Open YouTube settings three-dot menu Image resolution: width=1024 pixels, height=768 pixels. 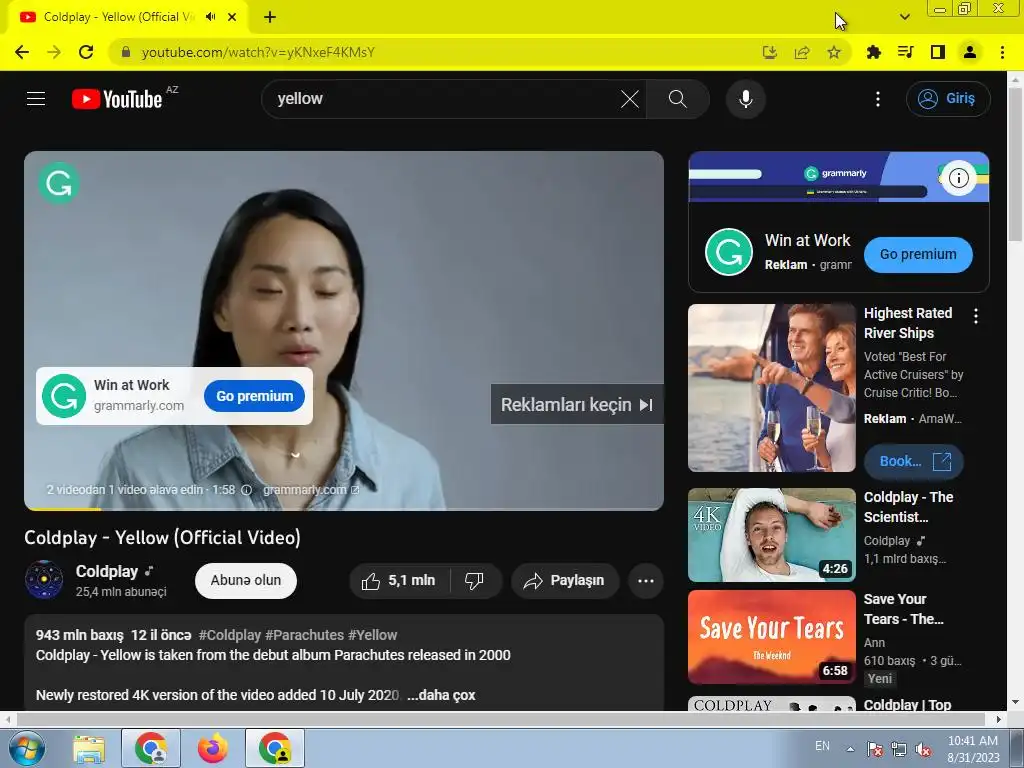click(x=878, y=99)
